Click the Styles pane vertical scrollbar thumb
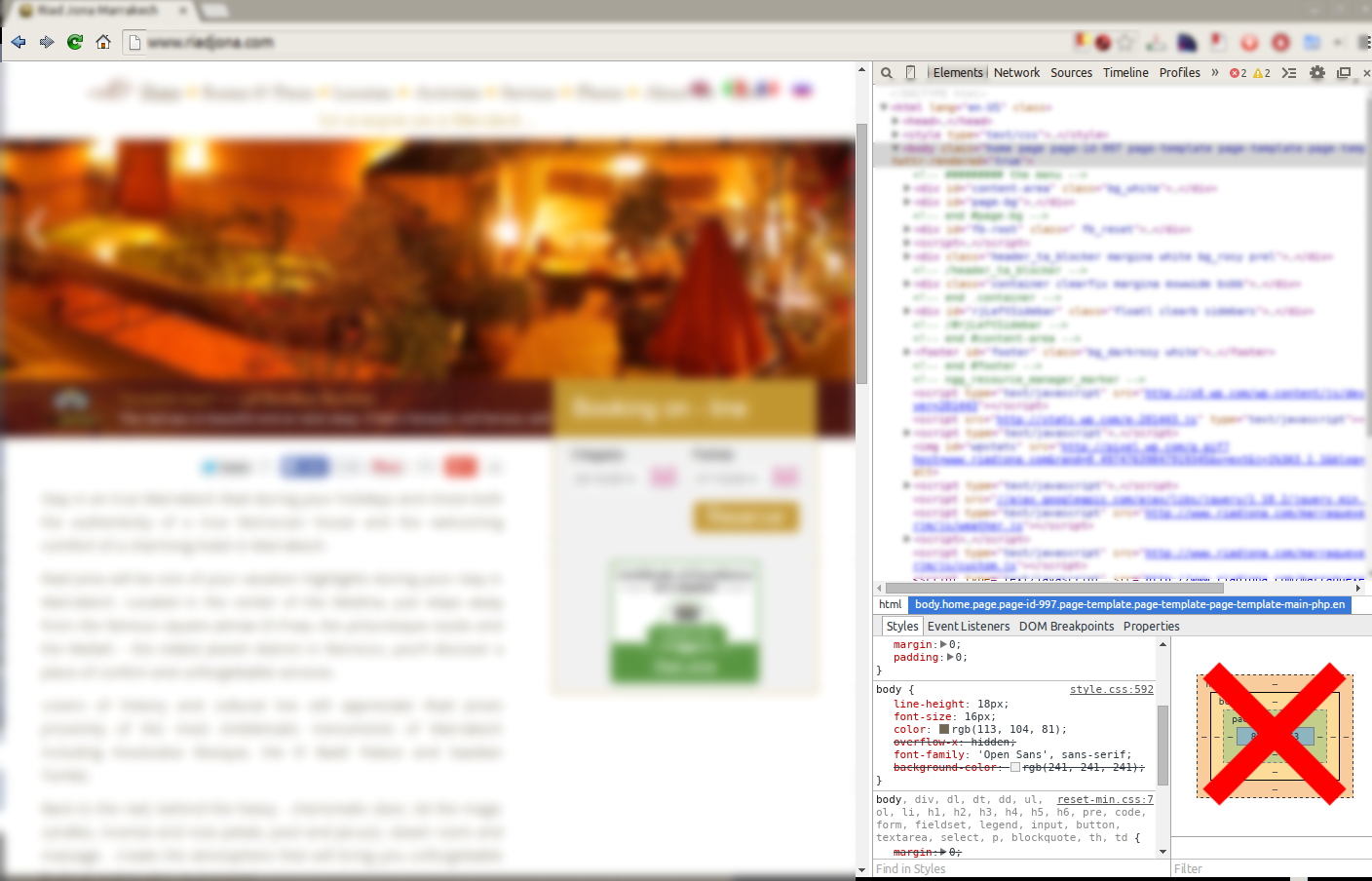 coord(1162,745)
